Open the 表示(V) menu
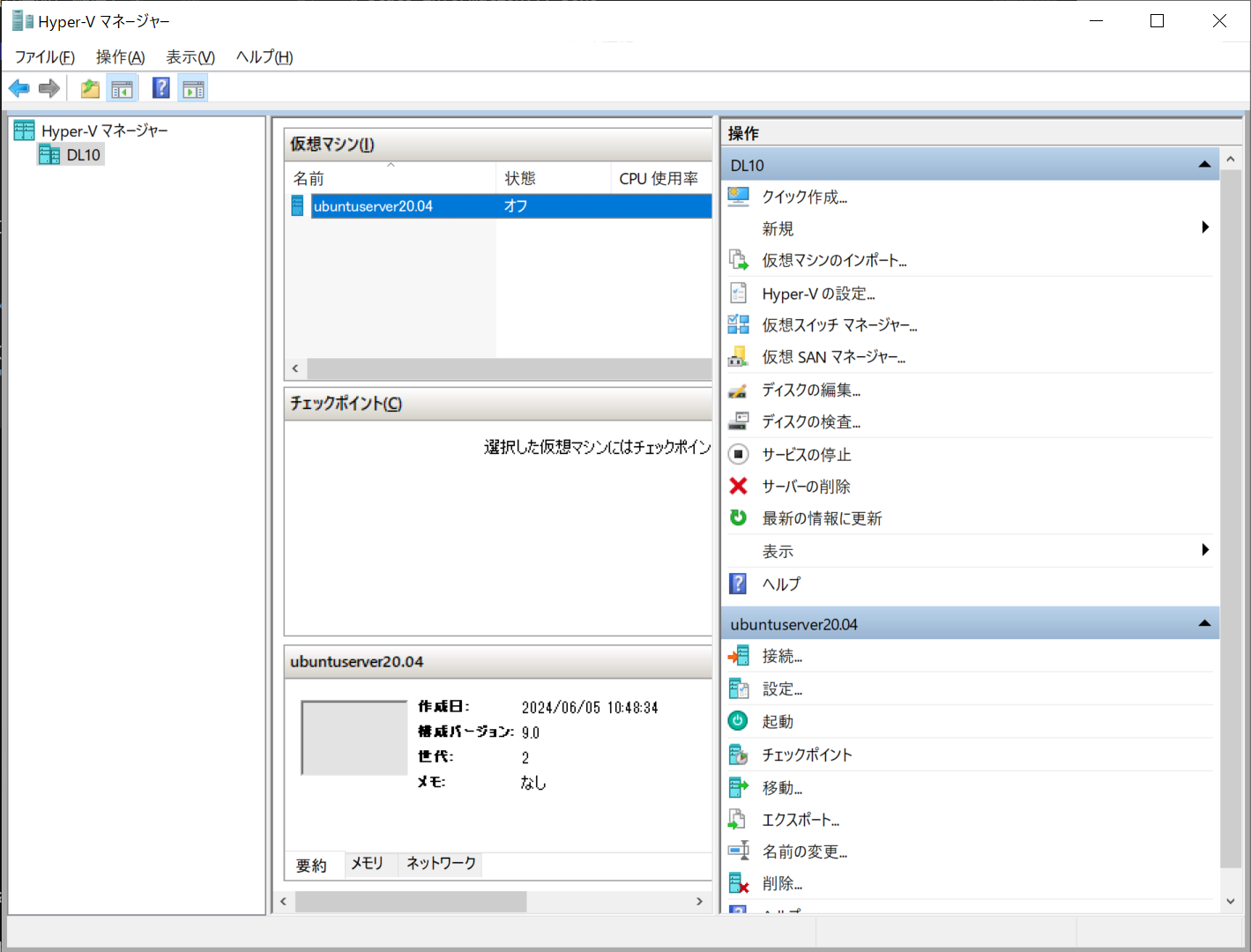1251x952 pixels. pyautogui.click(x=190, y=56)
